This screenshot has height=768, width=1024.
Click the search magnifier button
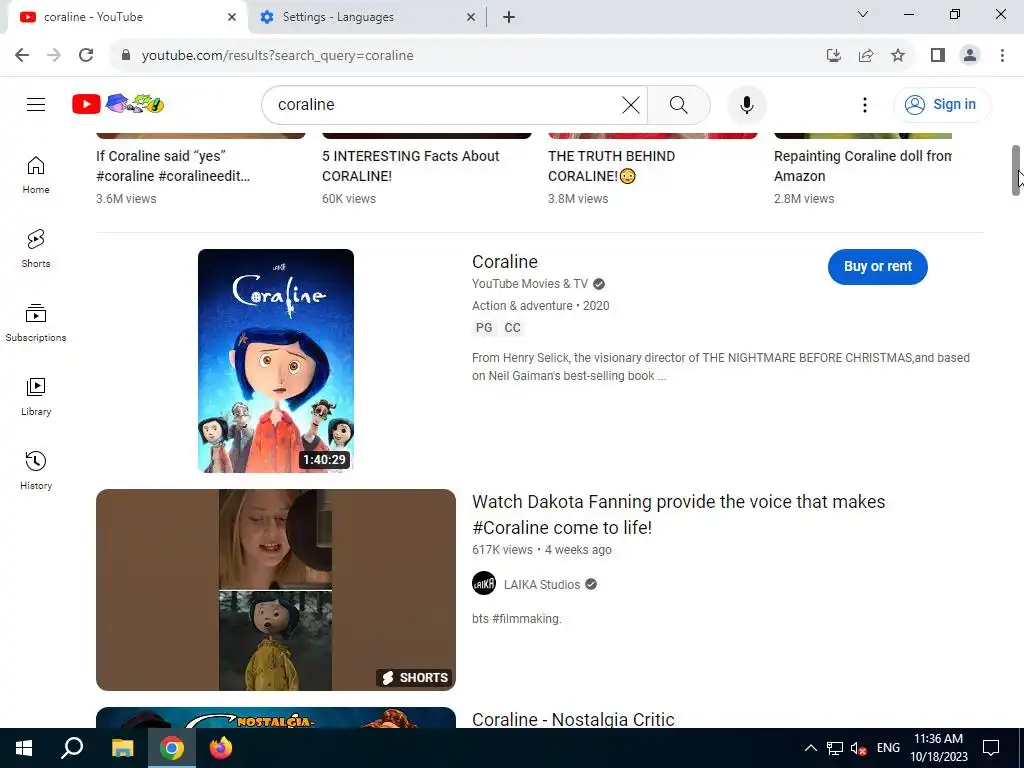(x=679, y=104)
